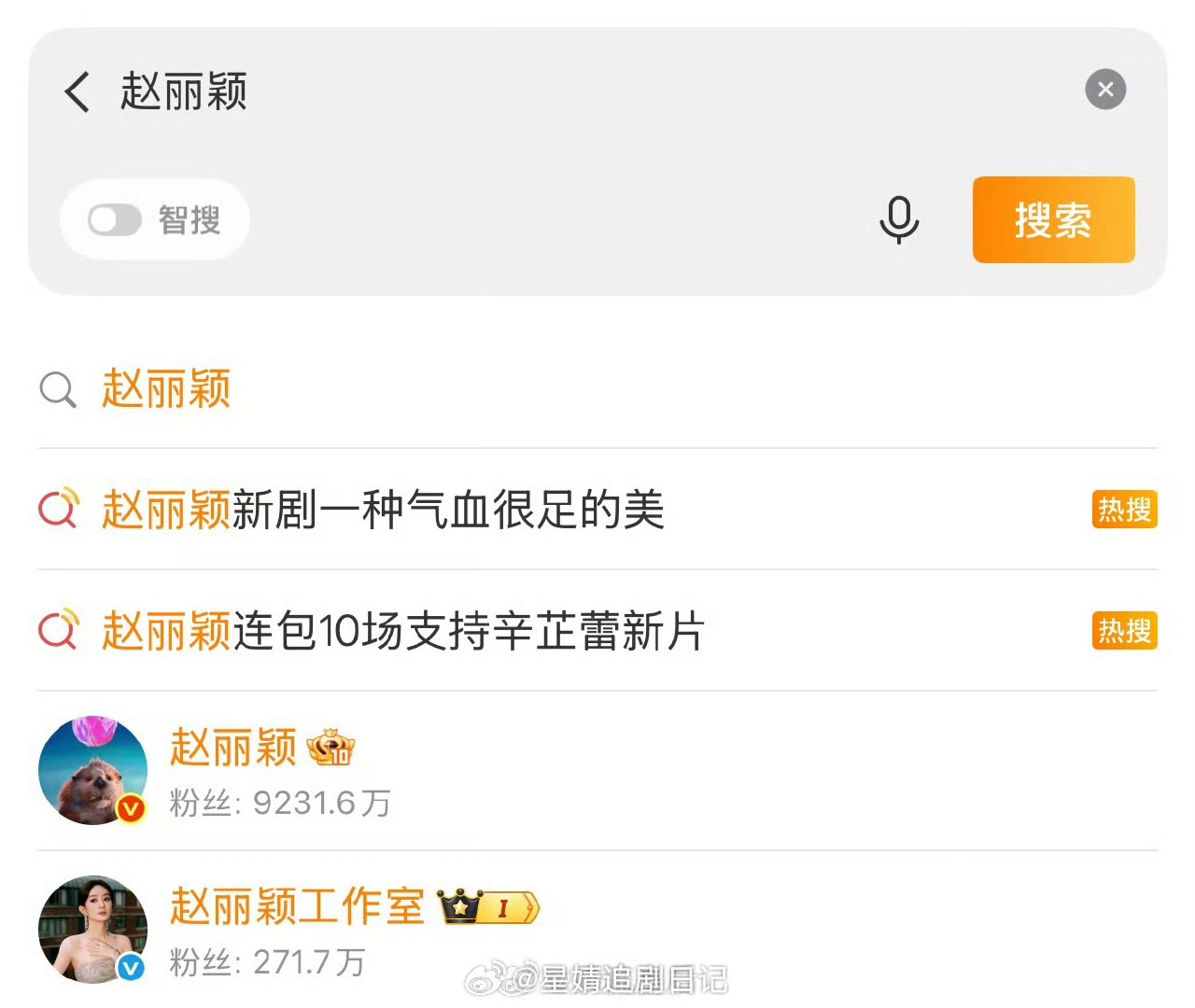
Task: Click magnifier icon beside first 赵丽颖 suggestion
Action: click(58, 389)
